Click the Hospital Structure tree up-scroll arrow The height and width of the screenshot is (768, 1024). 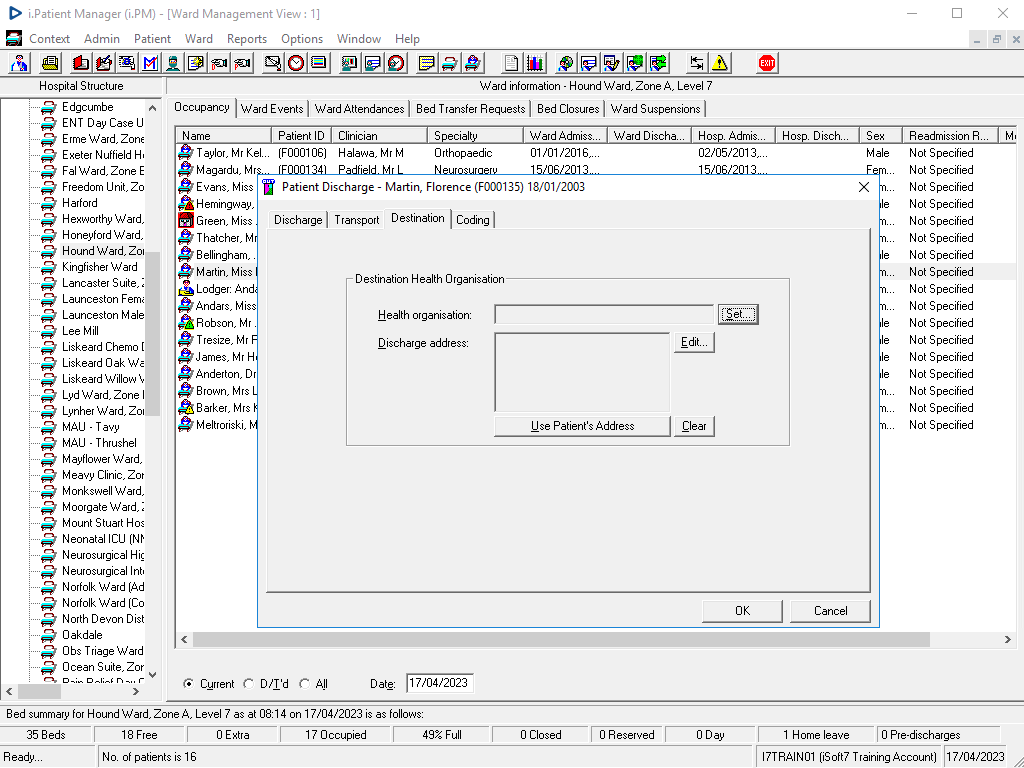(x=152, y=108)
